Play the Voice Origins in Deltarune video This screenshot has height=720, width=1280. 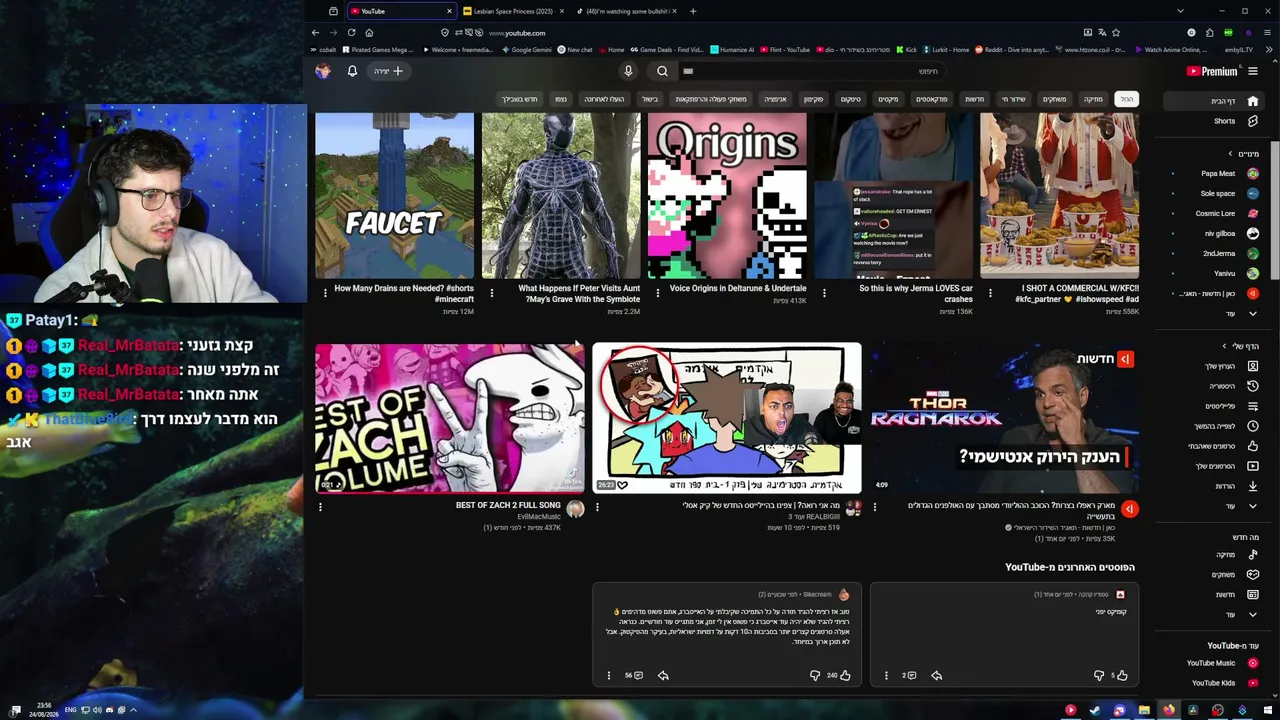[x=727, y=195]
